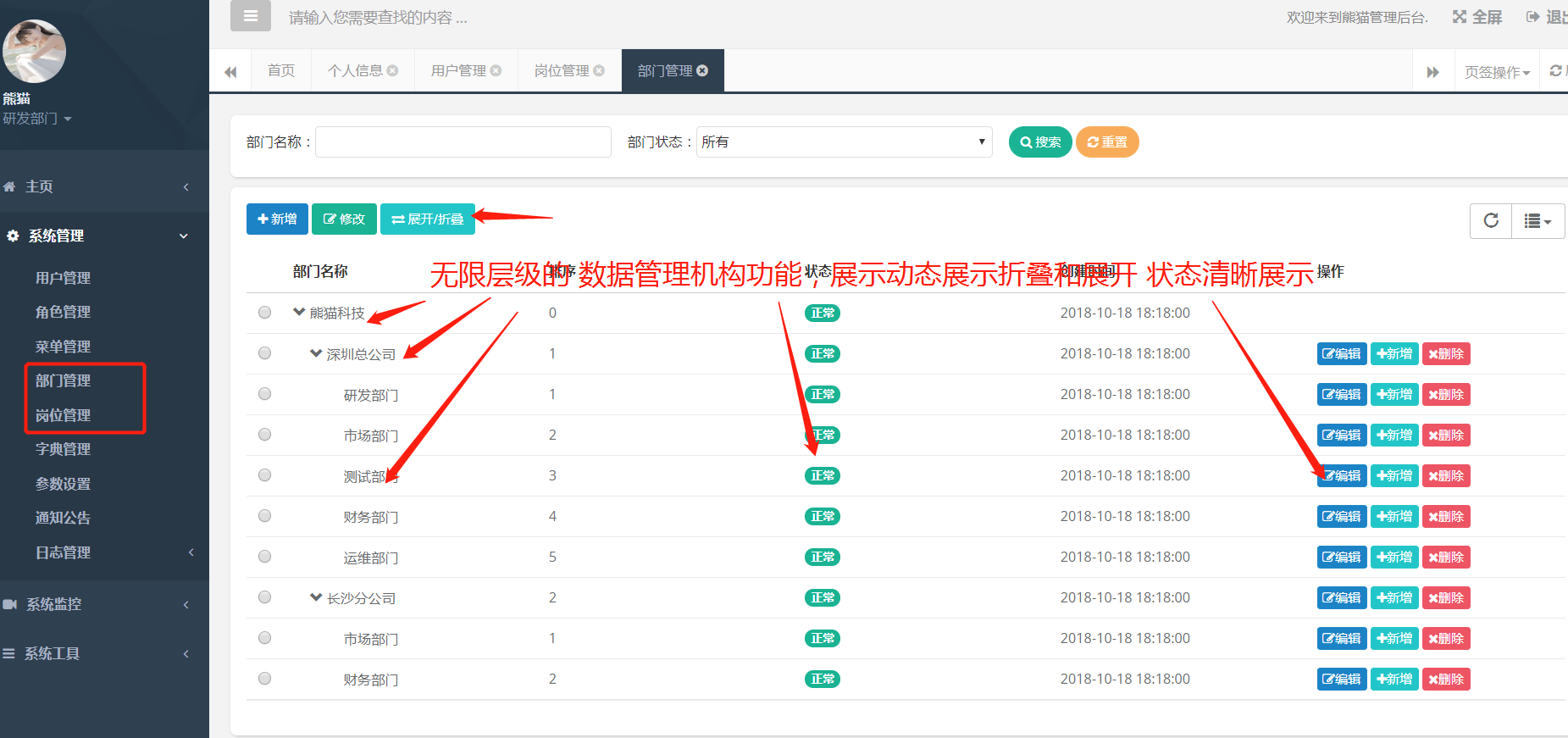Select radio button for 深圳总公司
This screenshot has height=738, width=1568.
click(265, 353)
